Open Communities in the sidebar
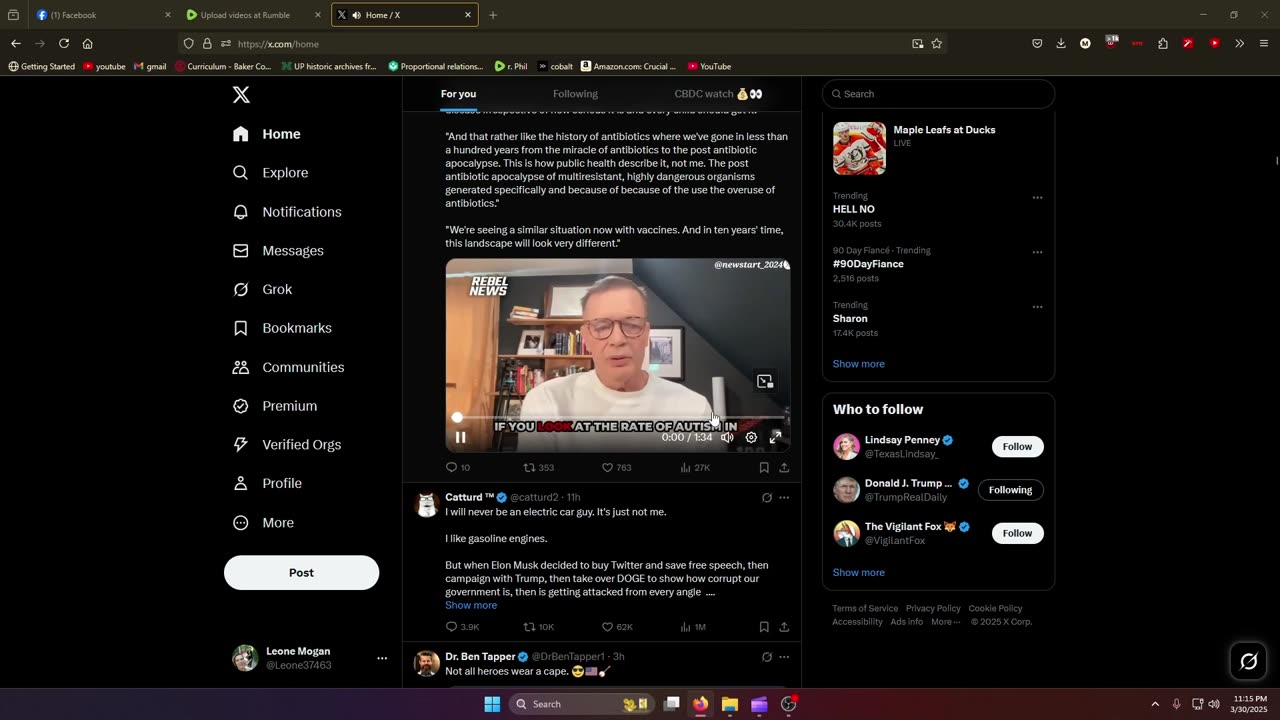Image resolution: width=1280 pixels, height=720 pixels. (x=288, y=367)
